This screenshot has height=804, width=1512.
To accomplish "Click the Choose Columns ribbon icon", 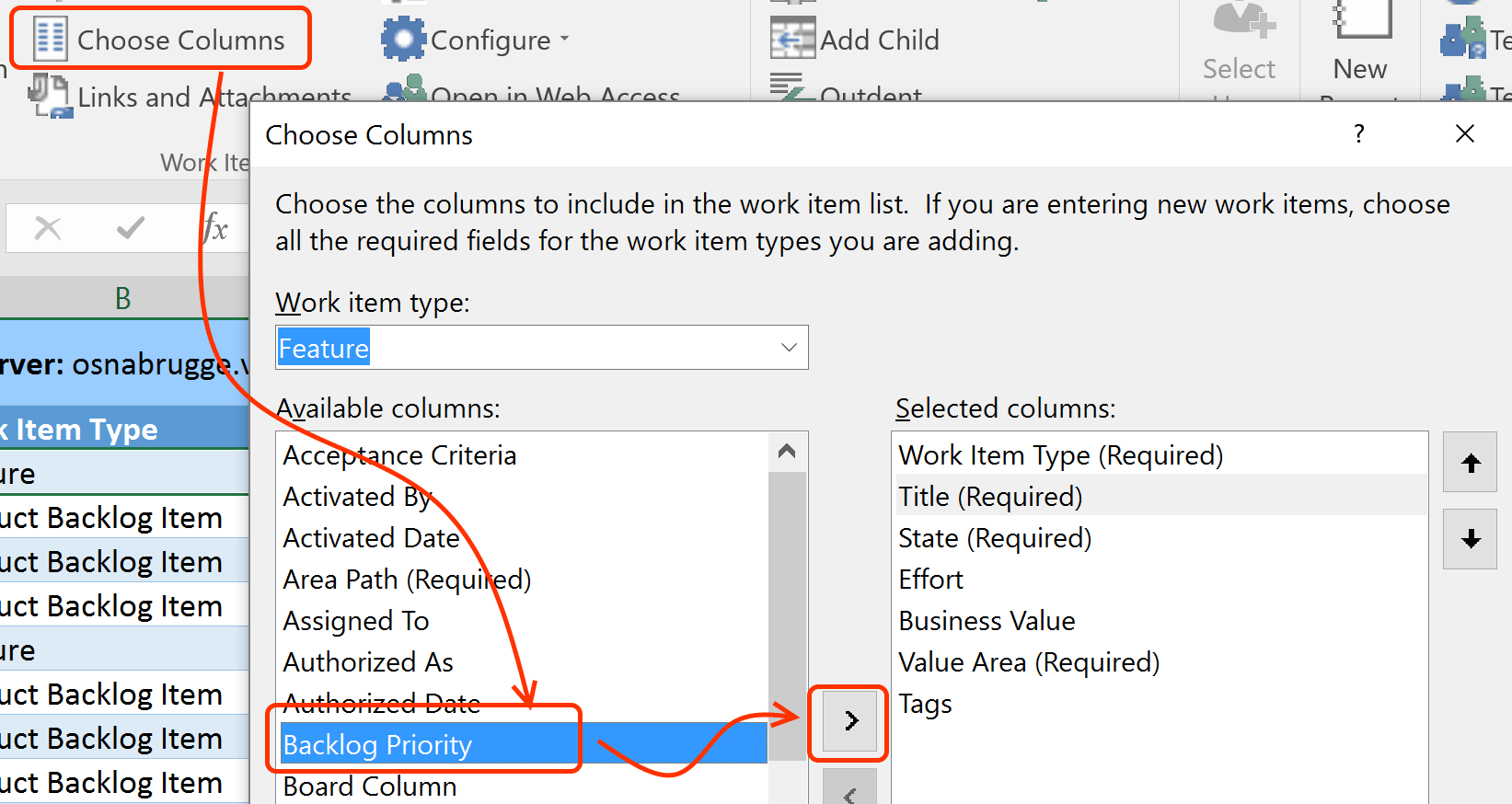I will (50, 40).
